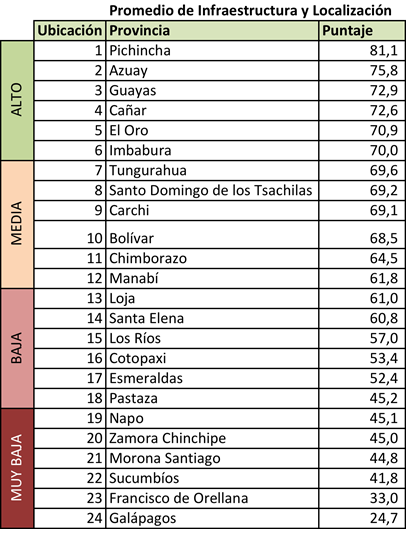Image resolution: width=406 pixels, height=539 pixels.
Task: Select the Pichincha province cell
Action: (x=212, y=51)
